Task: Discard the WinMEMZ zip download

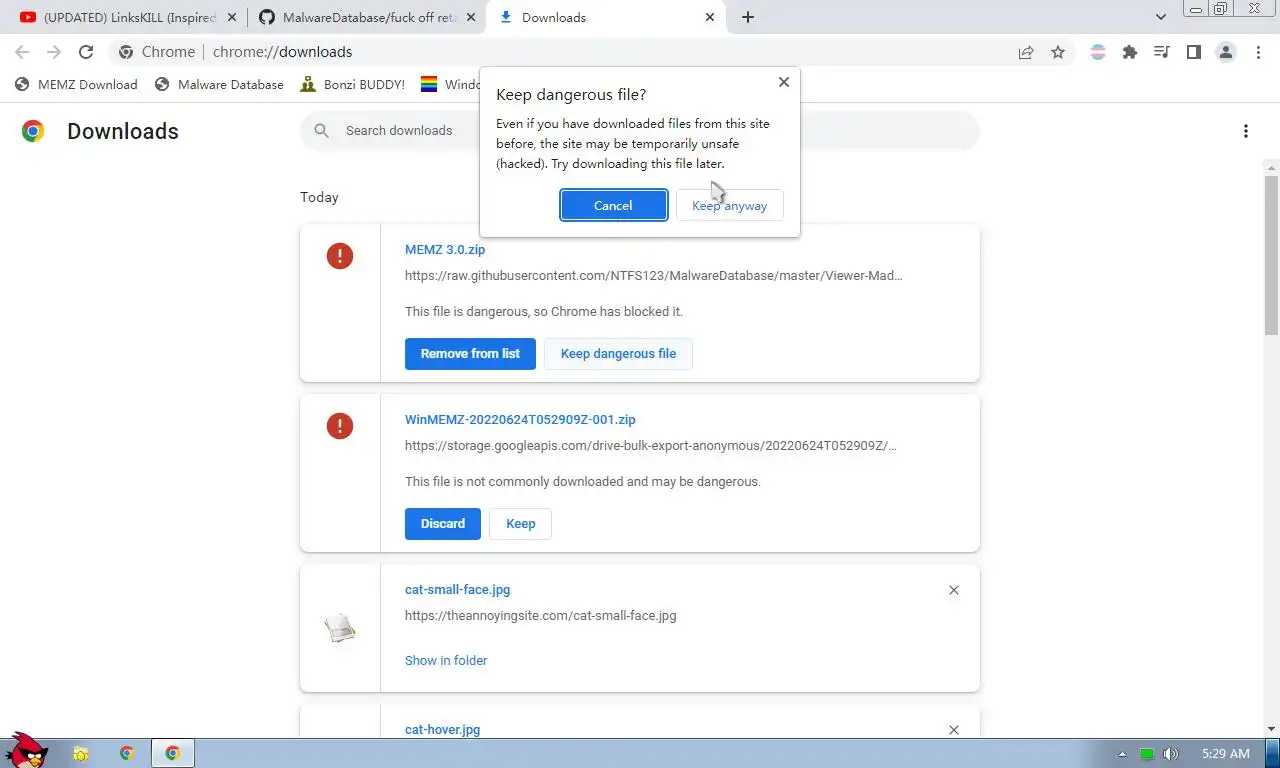Action: click(443, 524)
